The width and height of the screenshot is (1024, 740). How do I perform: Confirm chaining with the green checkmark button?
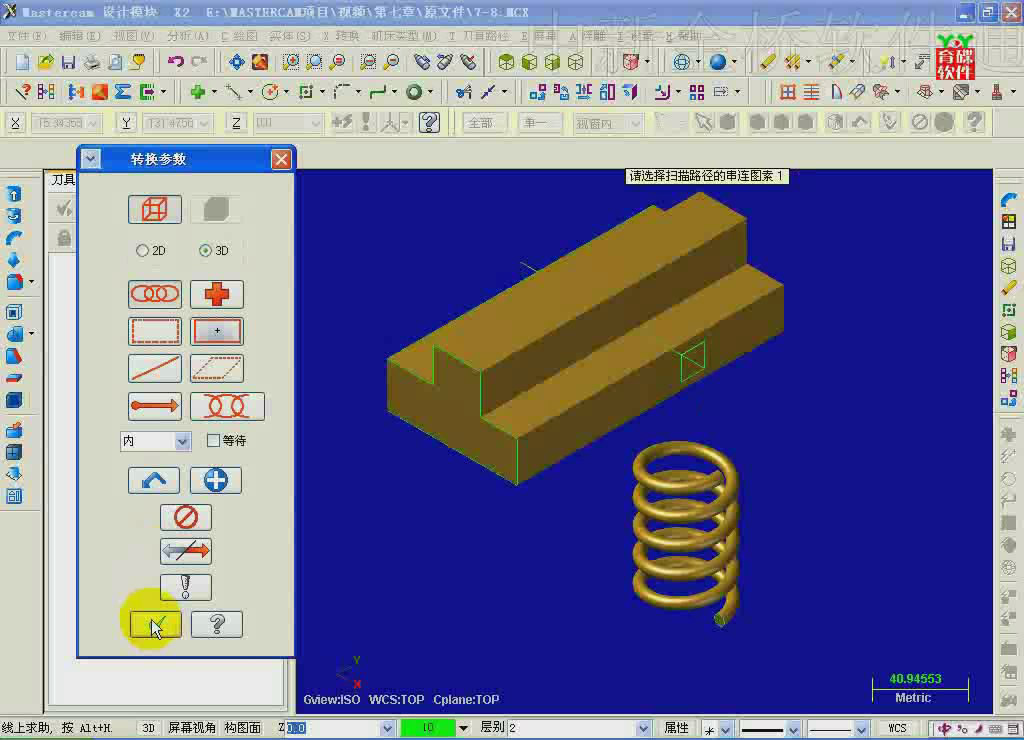(156, 624)
